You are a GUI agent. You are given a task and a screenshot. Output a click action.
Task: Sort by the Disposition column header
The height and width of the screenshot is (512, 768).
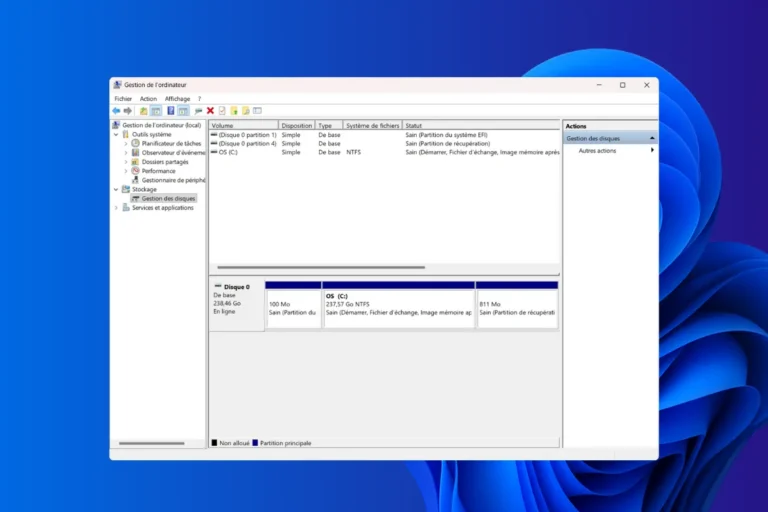pos(296,125)
